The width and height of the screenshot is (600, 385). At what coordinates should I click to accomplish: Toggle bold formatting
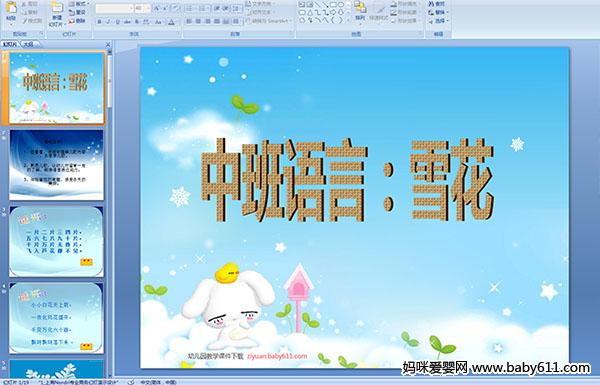[x=99, y=22]
